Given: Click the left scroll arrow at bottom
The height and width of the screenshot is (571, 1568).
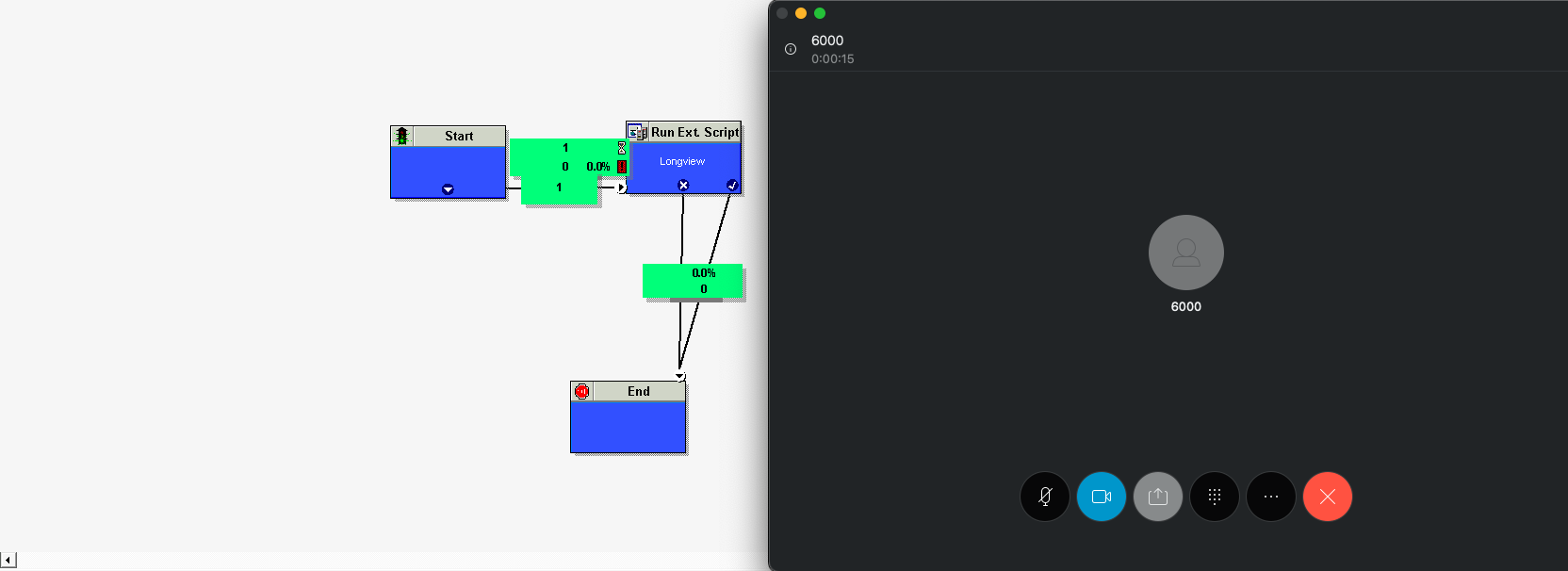Looking at the screenshot, I should click(8, 561).
